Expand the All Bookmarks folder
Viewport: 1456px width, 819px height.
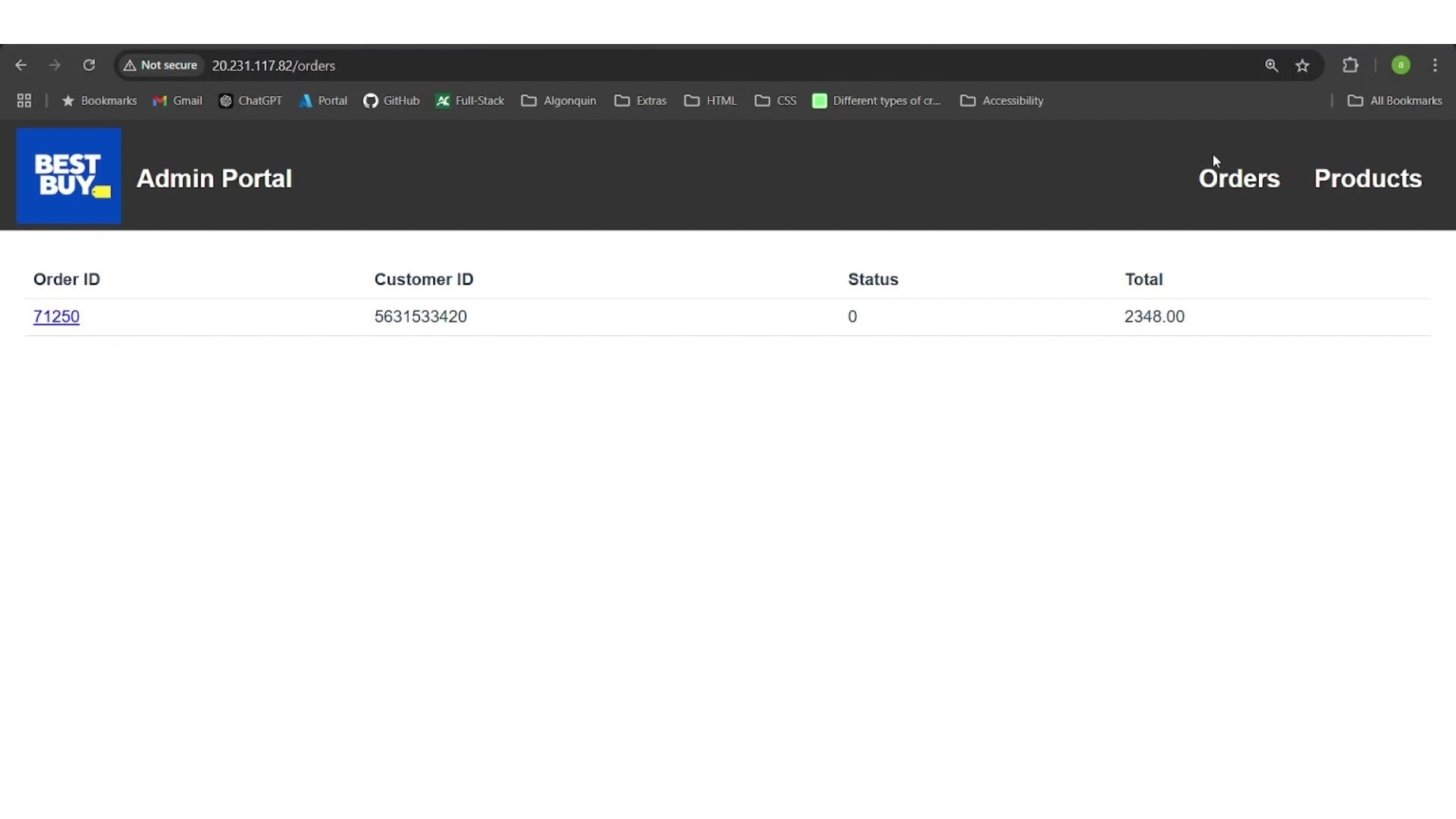point(1395,101)
